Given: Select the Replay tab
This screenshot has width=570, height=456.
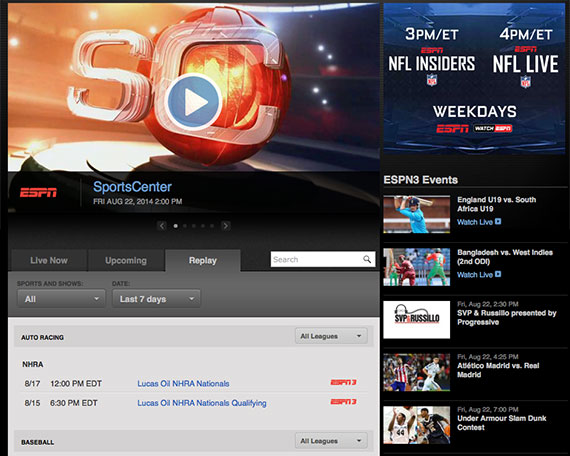Looking at the screenshot, I should coord(202,260).
